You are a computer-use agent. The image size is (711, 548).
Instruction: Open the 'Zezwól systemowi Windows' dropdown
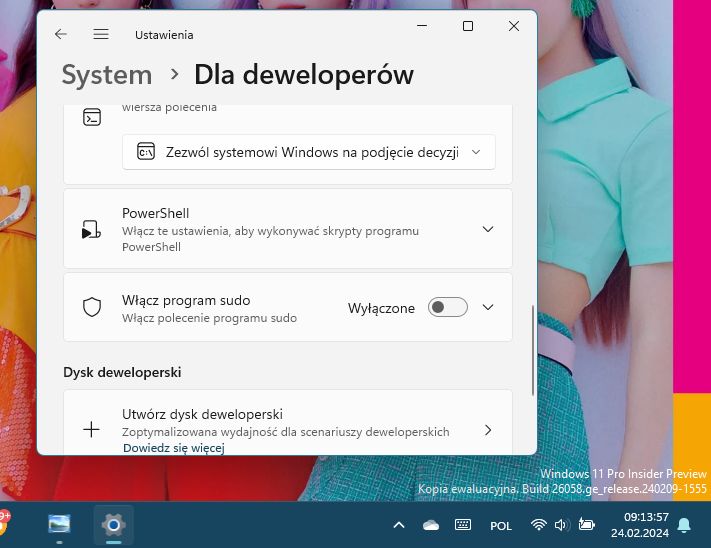pyautogui.click(x=308, y=152)
